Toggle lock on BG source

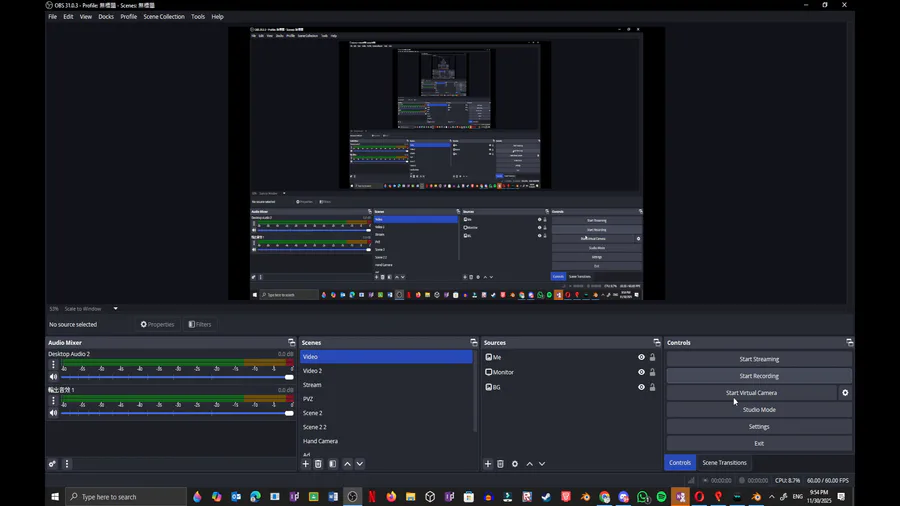pos(652,387)
